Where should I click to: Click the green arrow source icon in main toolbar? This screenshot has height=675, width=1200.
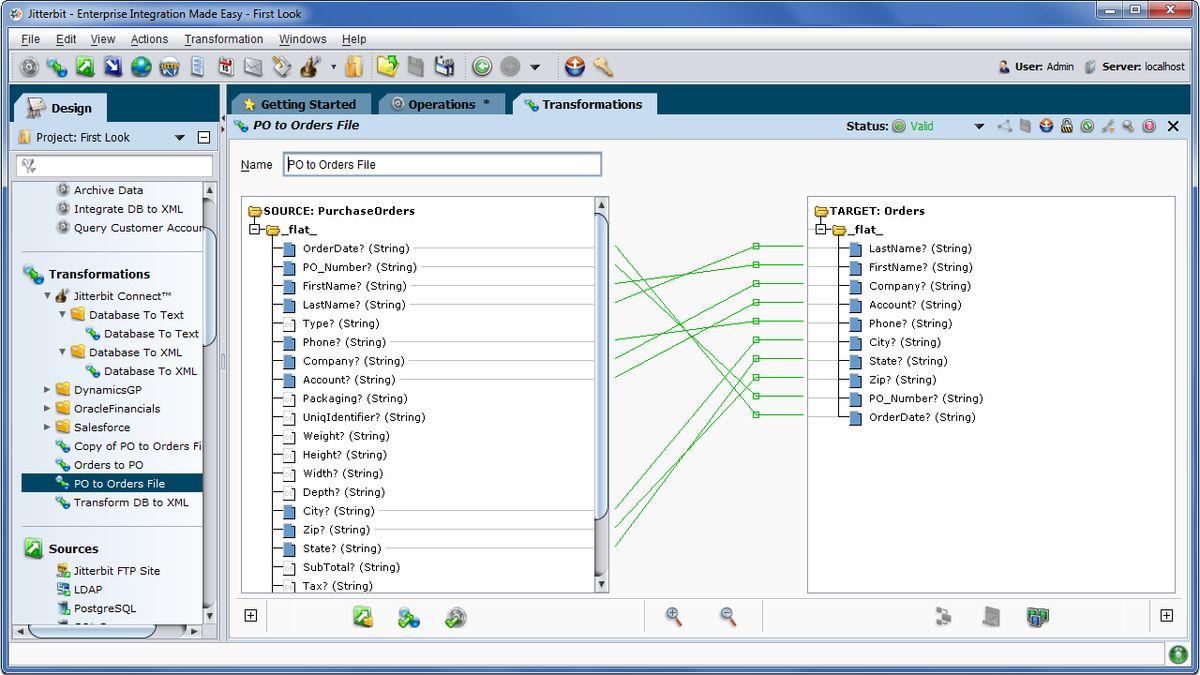click(x=85, y=67)
